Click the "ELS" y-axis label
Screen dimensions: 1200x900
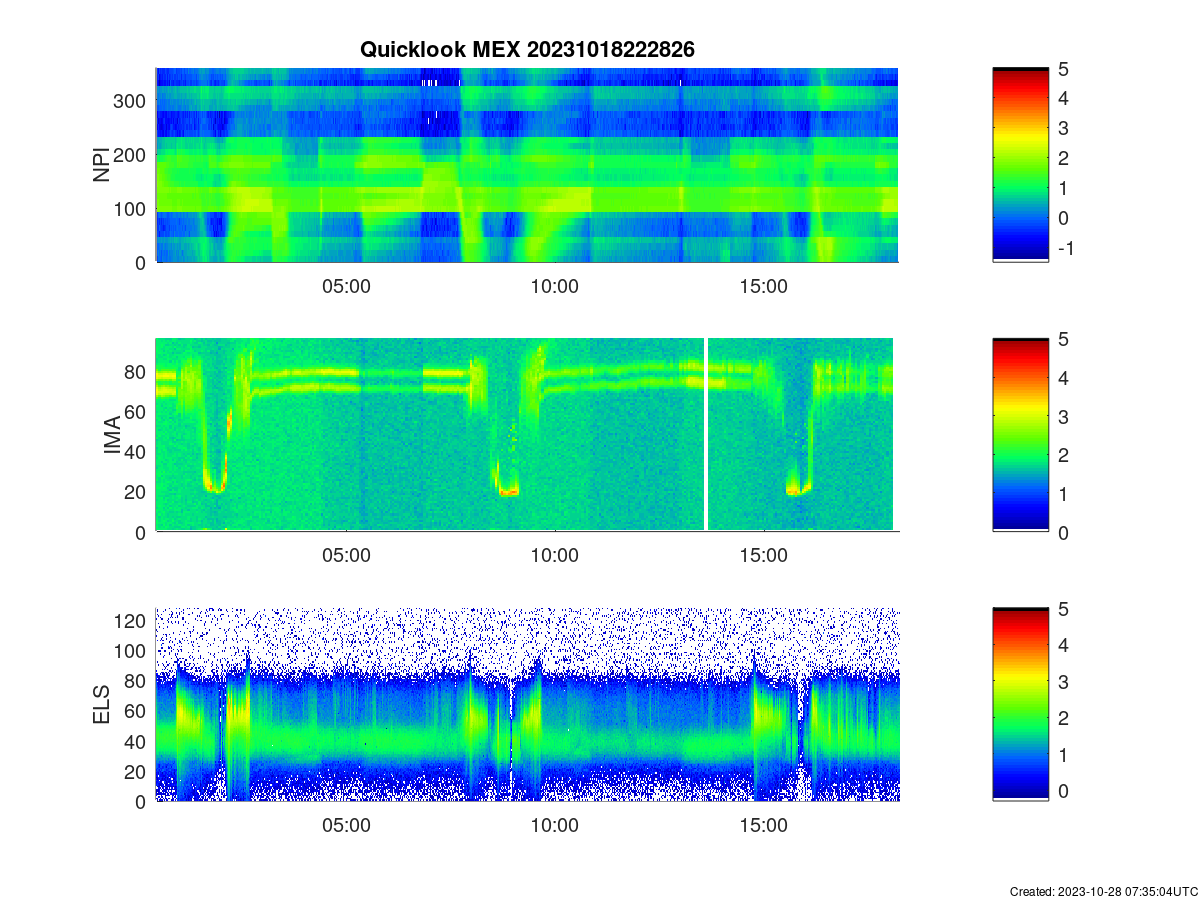coord(102,705)
